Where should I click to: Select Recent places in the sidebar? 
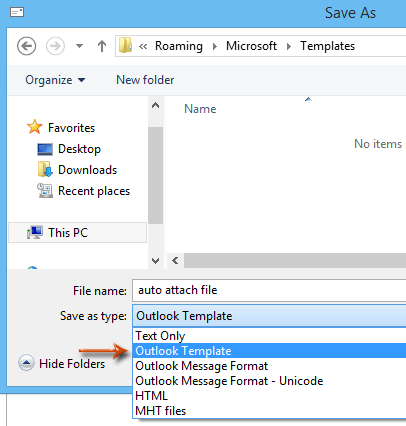(x=94, y=191)
